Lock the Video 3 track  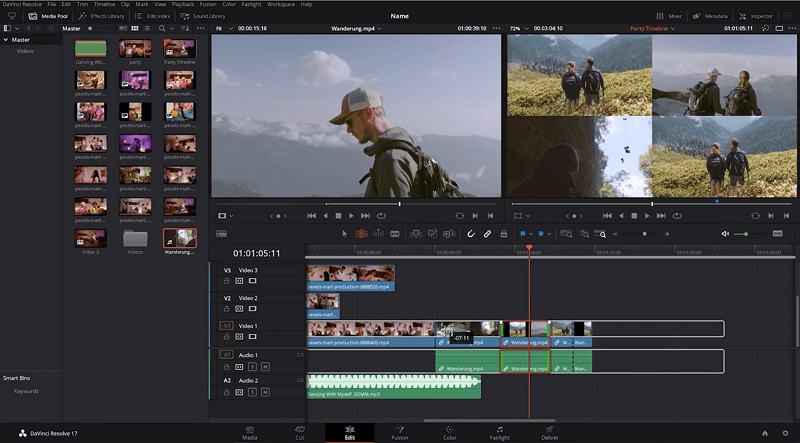[226, 281]
